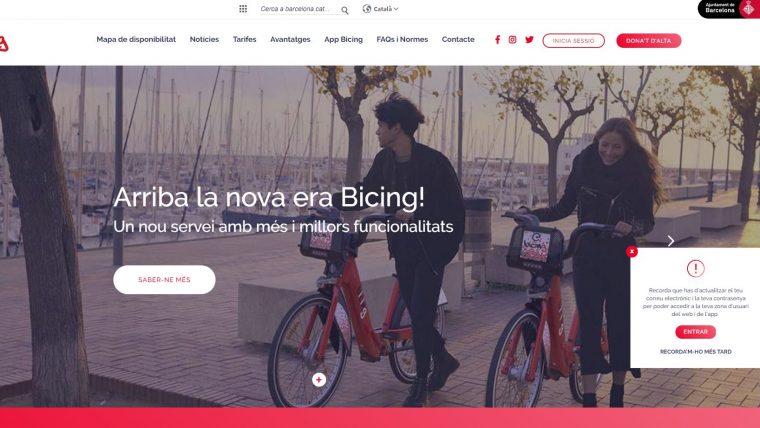
Task: Open the apps grid icon
Action: [x=243, y=9]
